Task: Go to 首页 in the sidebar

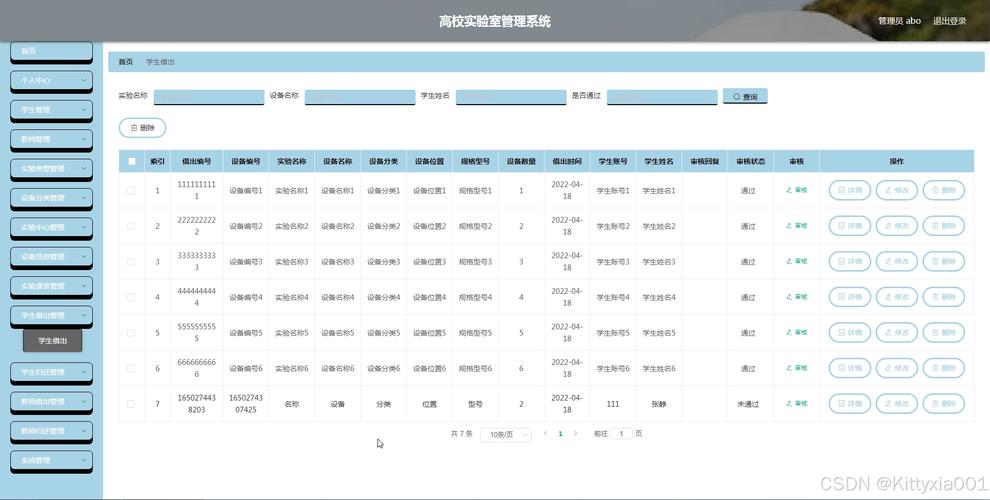Action: 52,52
